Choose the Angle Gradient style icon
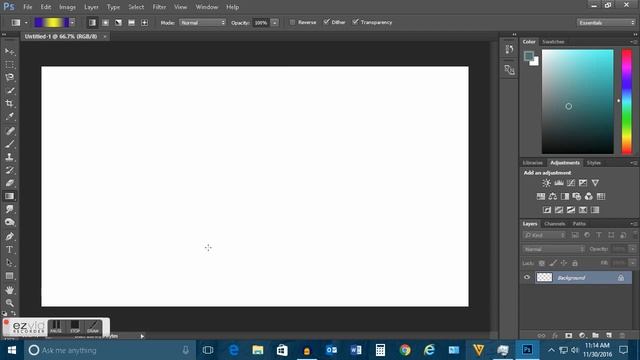640x360 pixels. point(118,23)
